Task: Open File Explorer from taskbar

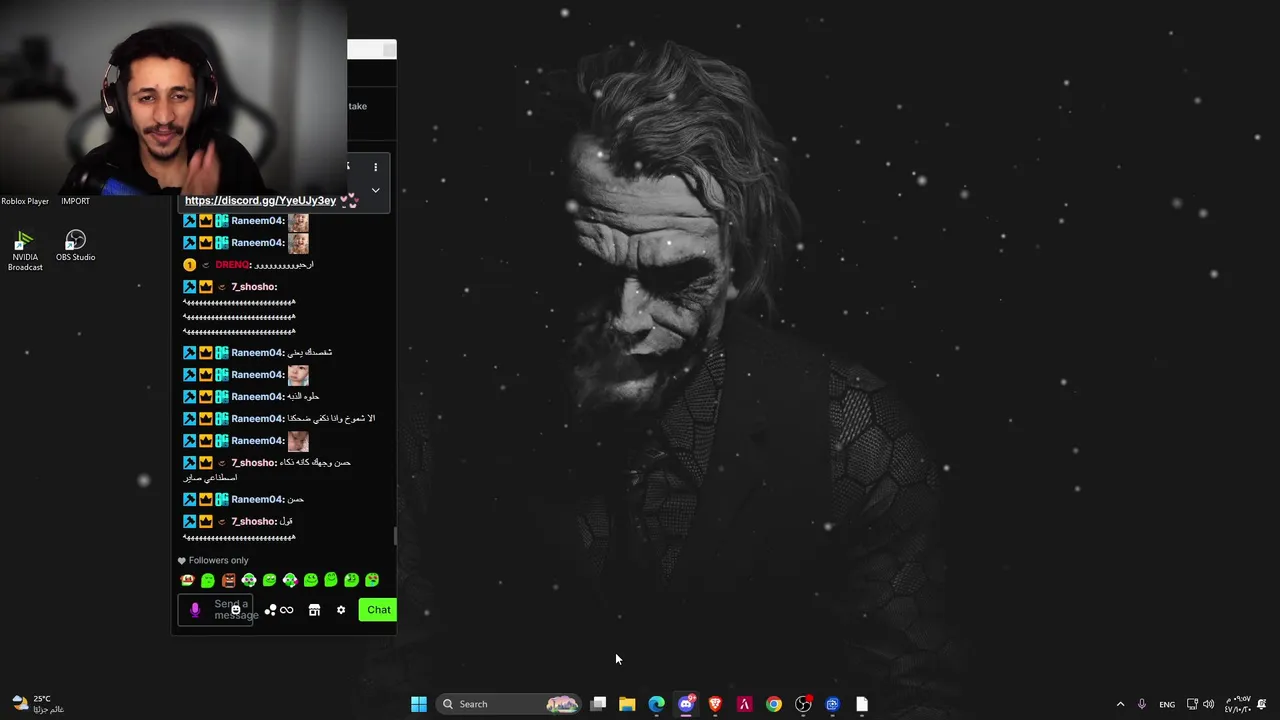Action: click(627, 704)
